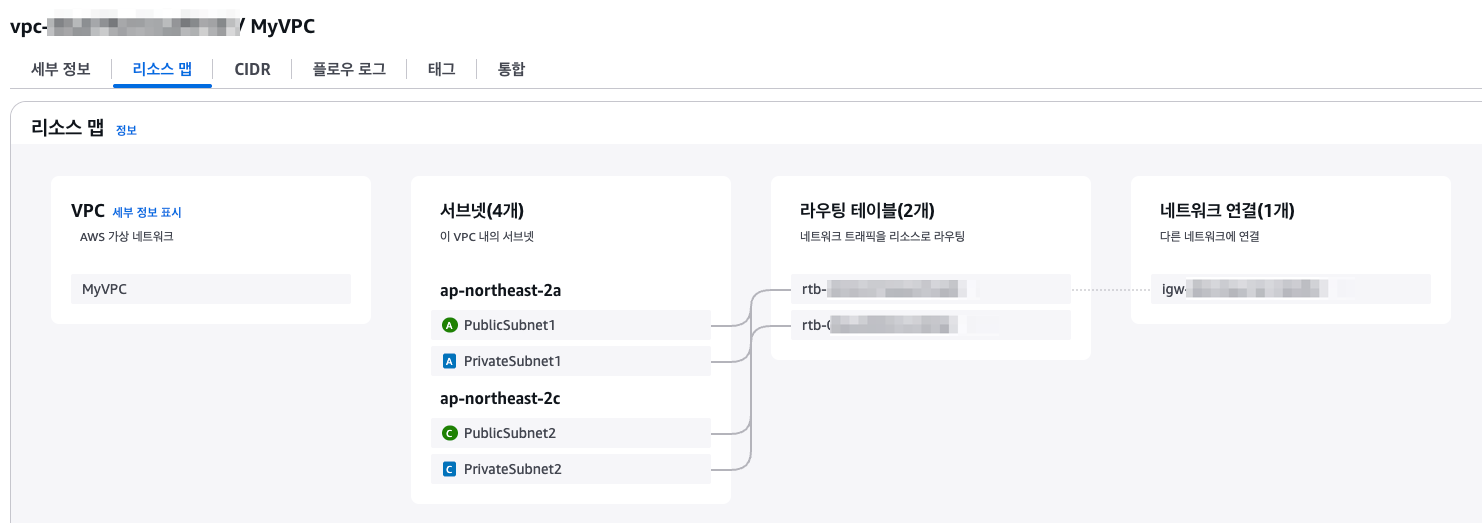1482x523 pixels.
Task: Select the 리소스 맵 tab
Action: point(162,69)
